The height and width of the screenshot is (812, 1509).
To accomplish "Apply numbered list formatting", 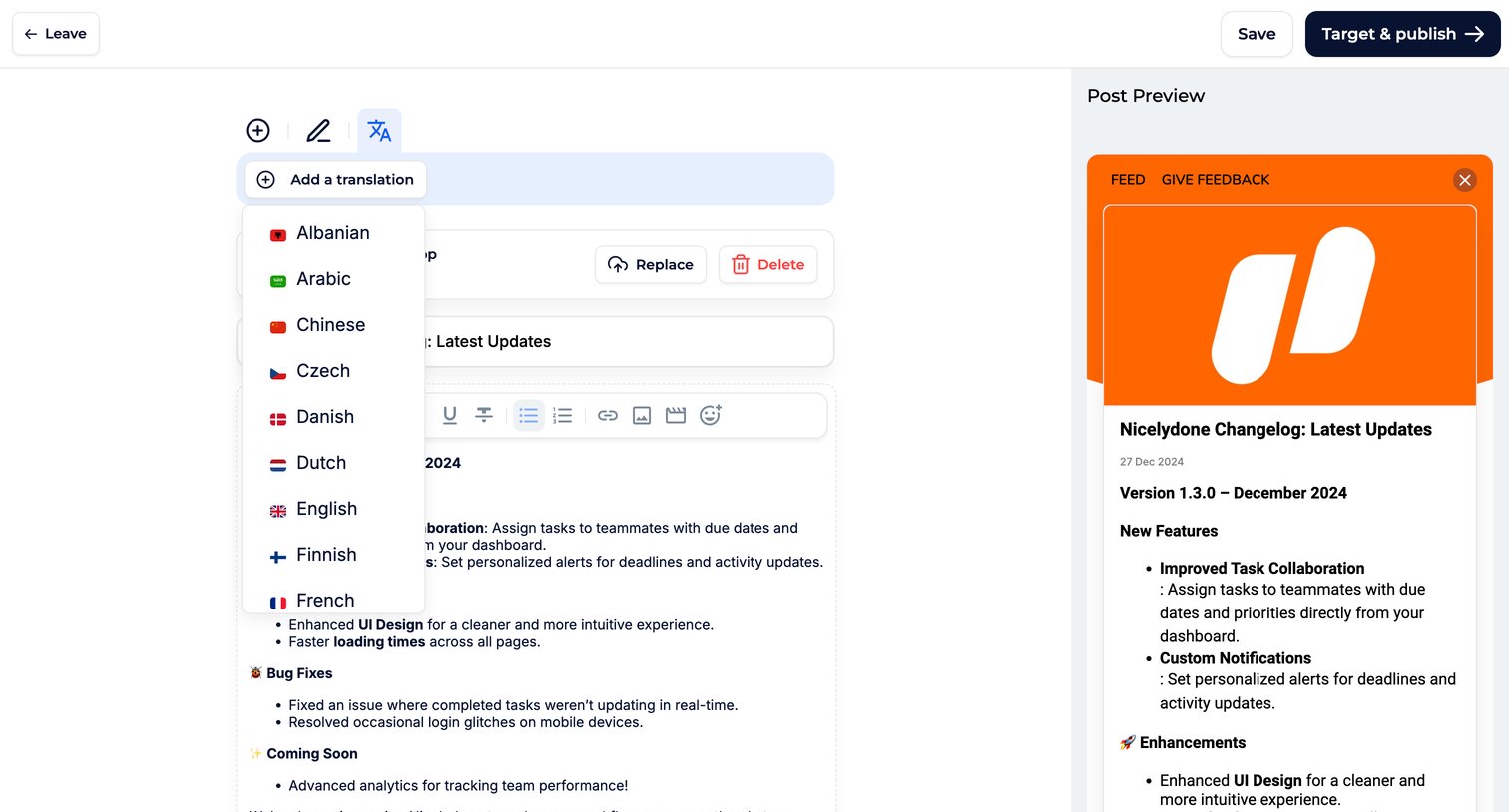I will point(563,415).
